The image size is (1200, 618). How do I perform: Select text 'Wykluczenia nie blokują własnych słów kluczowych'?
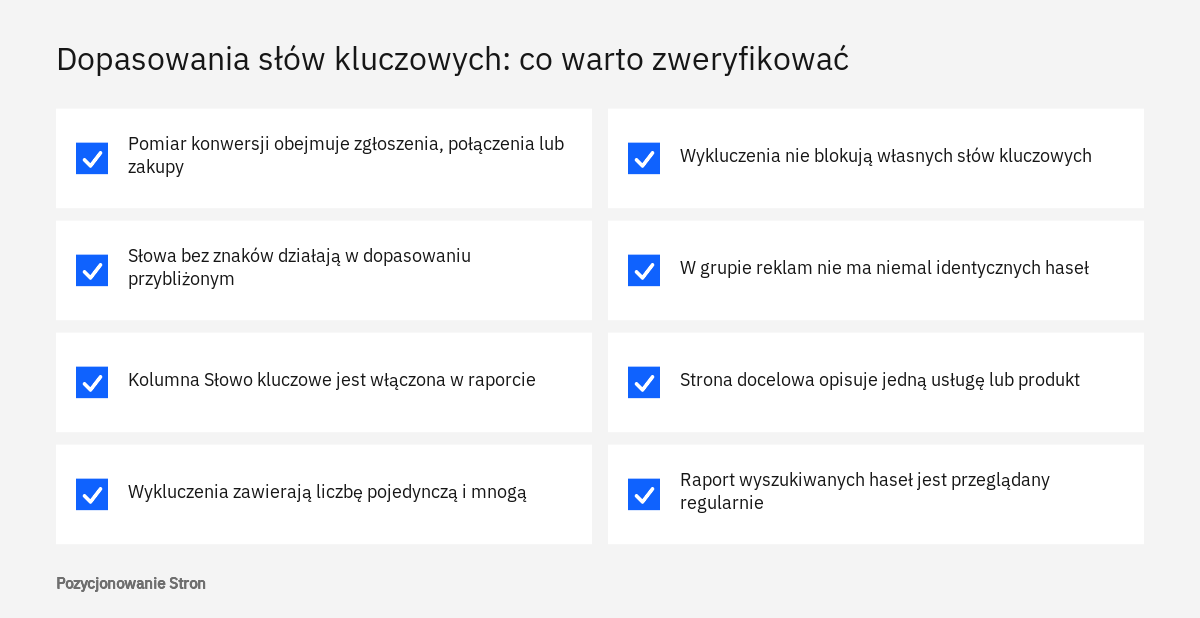pos(886,156)
